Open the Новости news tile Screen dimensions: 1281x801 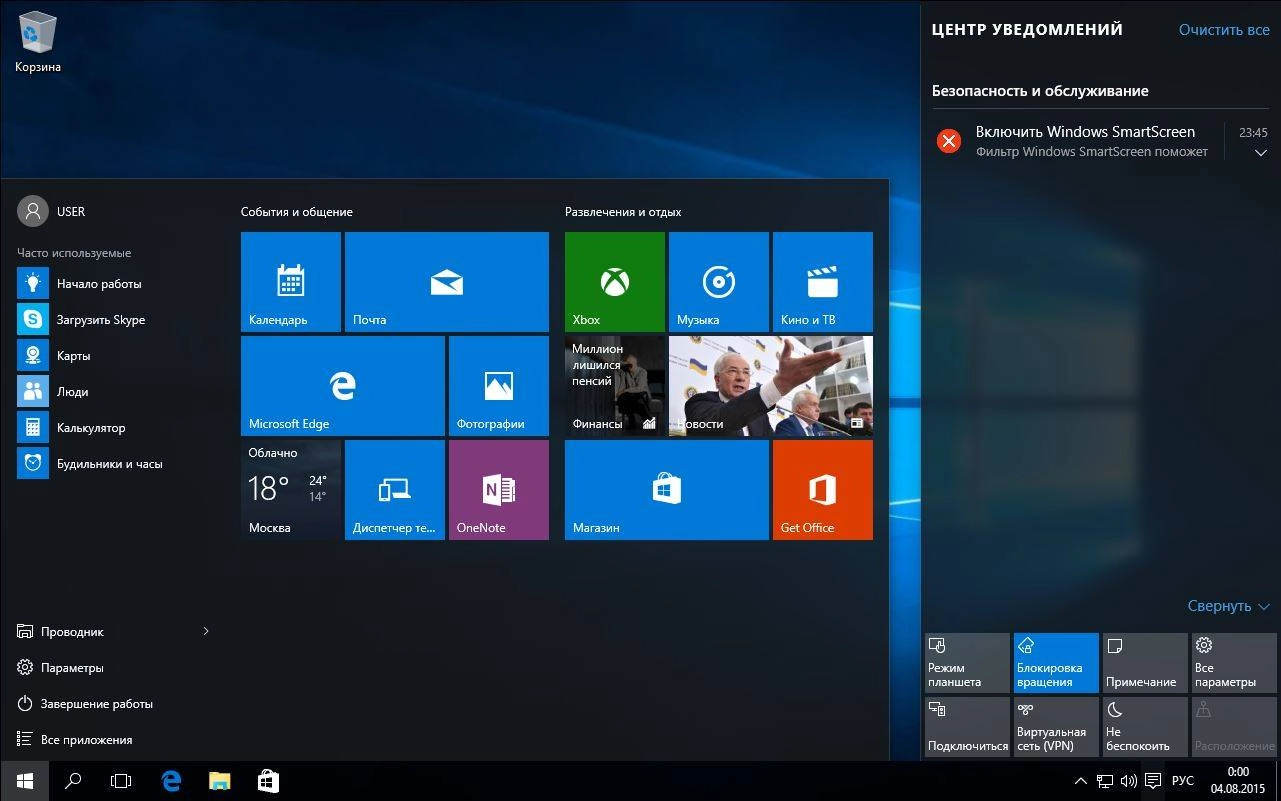pyautogui.click(x=771, y=386)
